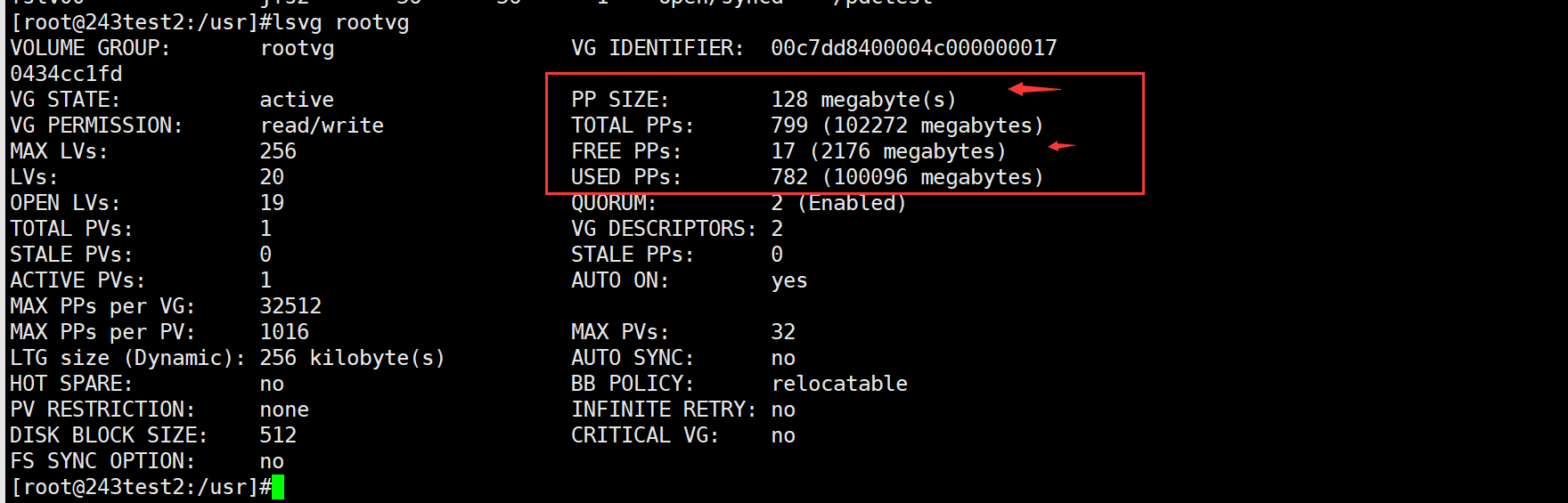
Task: Click the VG STATE value 'active'
Action: 297,100
